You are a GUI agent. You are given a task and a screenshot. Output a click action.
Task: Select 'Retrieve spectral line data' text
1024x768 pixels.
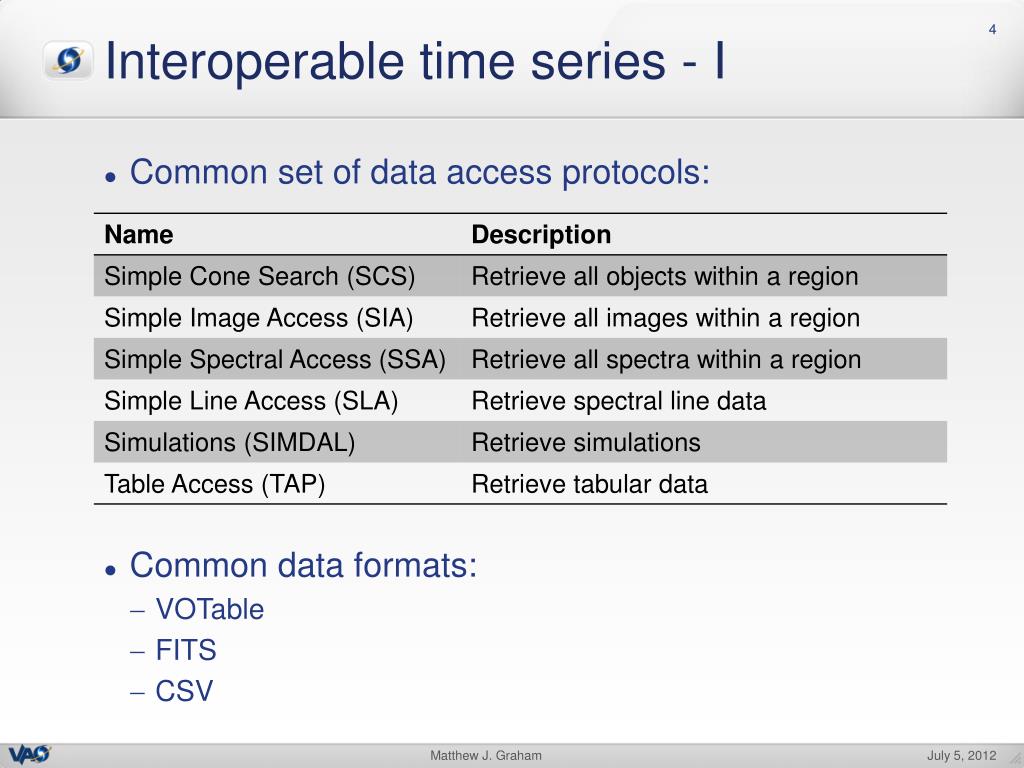pyautogui.click(x=618, y=401)
